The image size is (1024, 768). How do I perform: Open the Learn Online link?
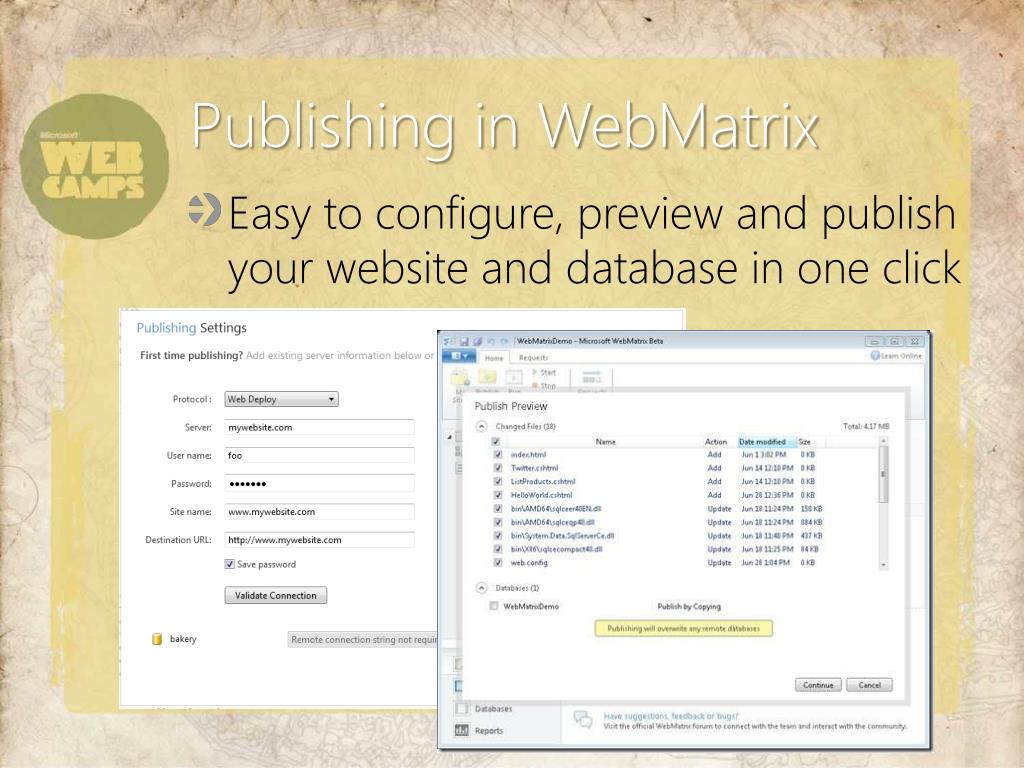[901, 356]
